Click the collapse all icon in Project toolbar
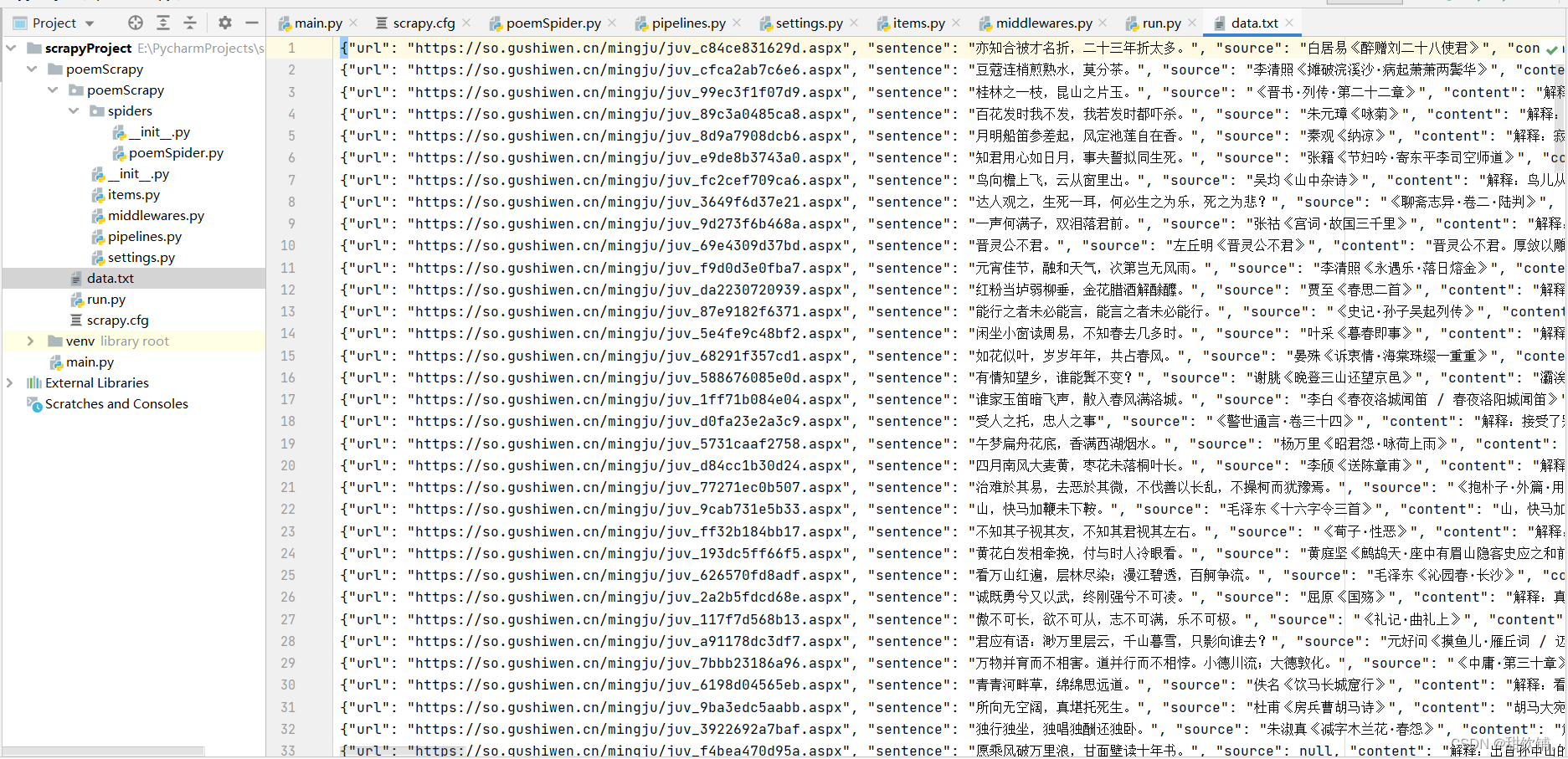Image resolution: width=1568 pixels, height=759 pixels. click(x=190, y=23)
